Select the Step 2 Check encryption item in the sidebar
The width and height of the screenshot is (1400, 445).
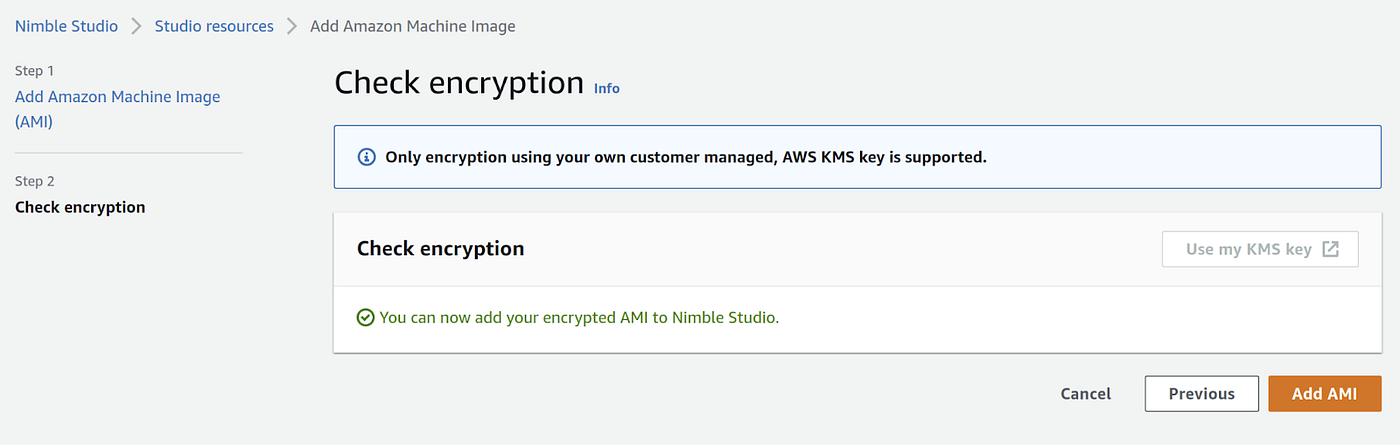(80, 207)
